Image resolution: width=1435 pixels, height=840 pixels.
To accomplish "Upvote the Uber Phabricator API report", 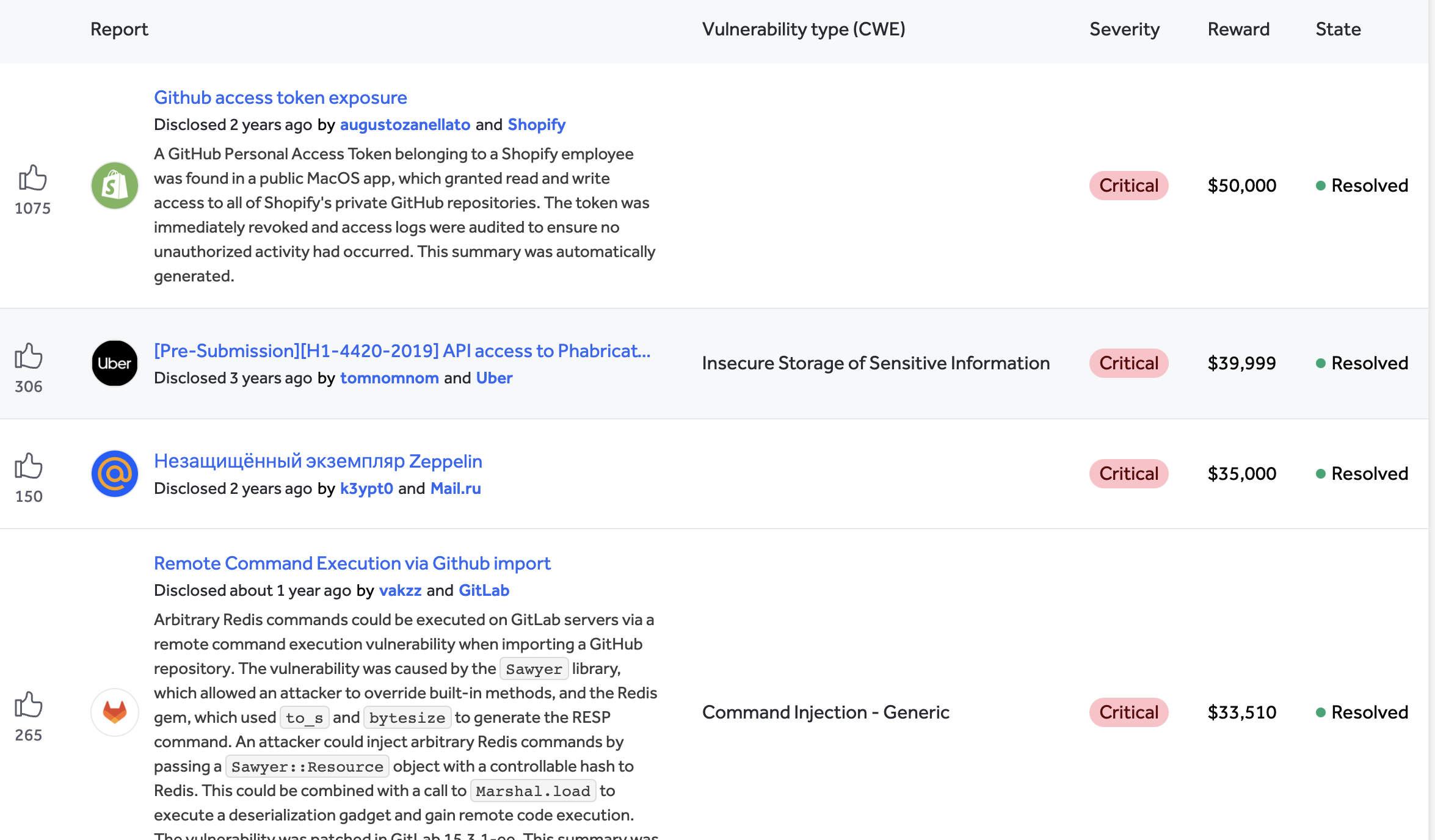I will point(29,356).
